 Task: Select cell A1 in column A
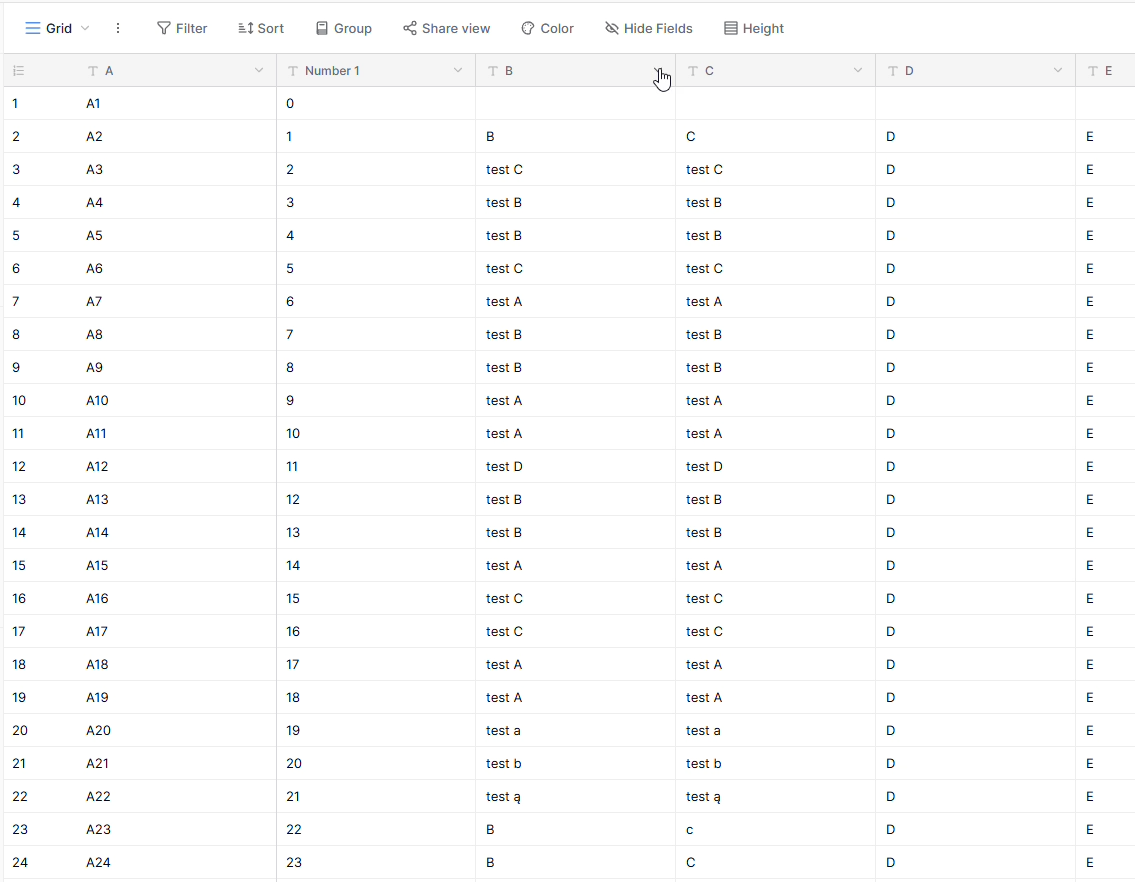pyautogui.click(x=177, y=104)
